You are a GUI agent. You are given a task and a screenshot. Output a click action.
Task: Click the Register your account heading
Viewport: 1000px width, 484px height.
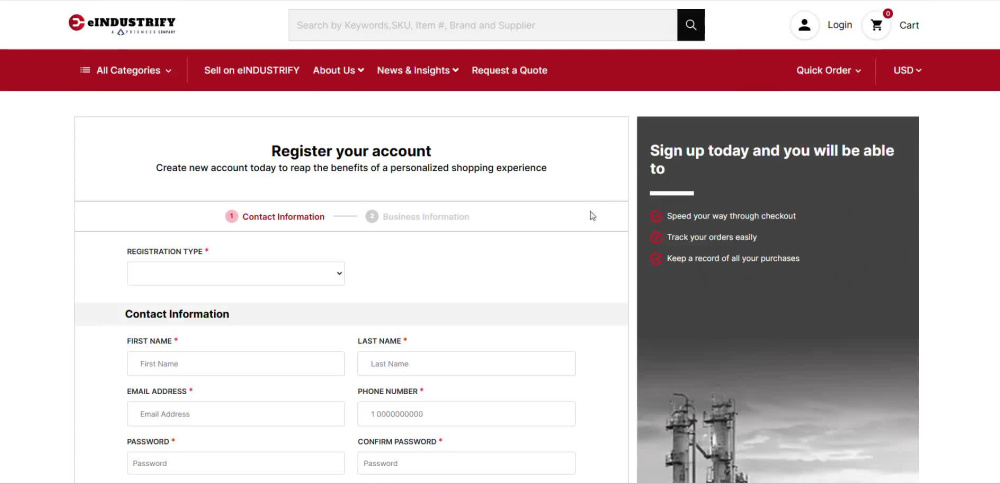coord(351,151)
